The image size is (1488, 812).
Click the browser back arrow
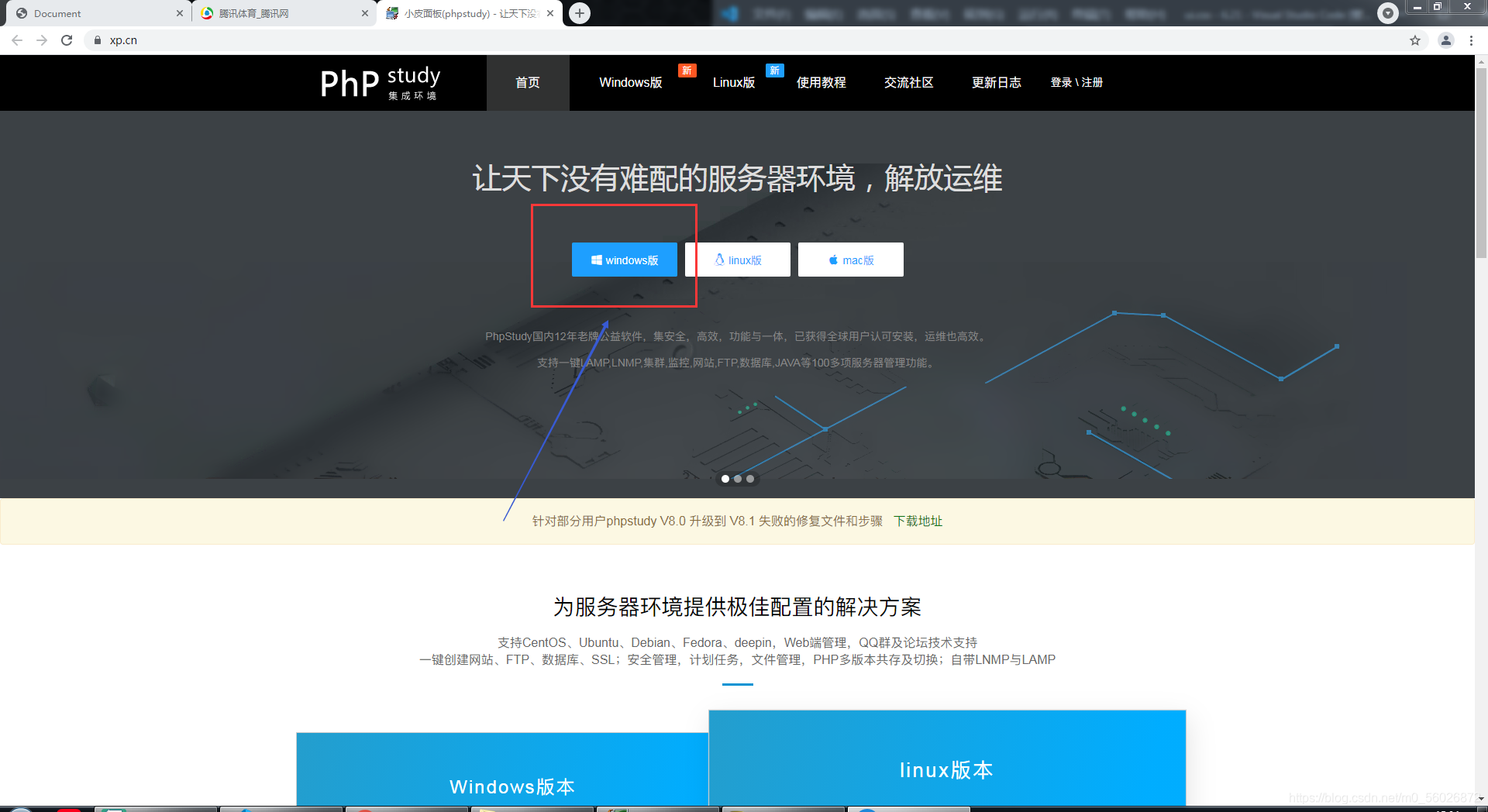(17, 40)
